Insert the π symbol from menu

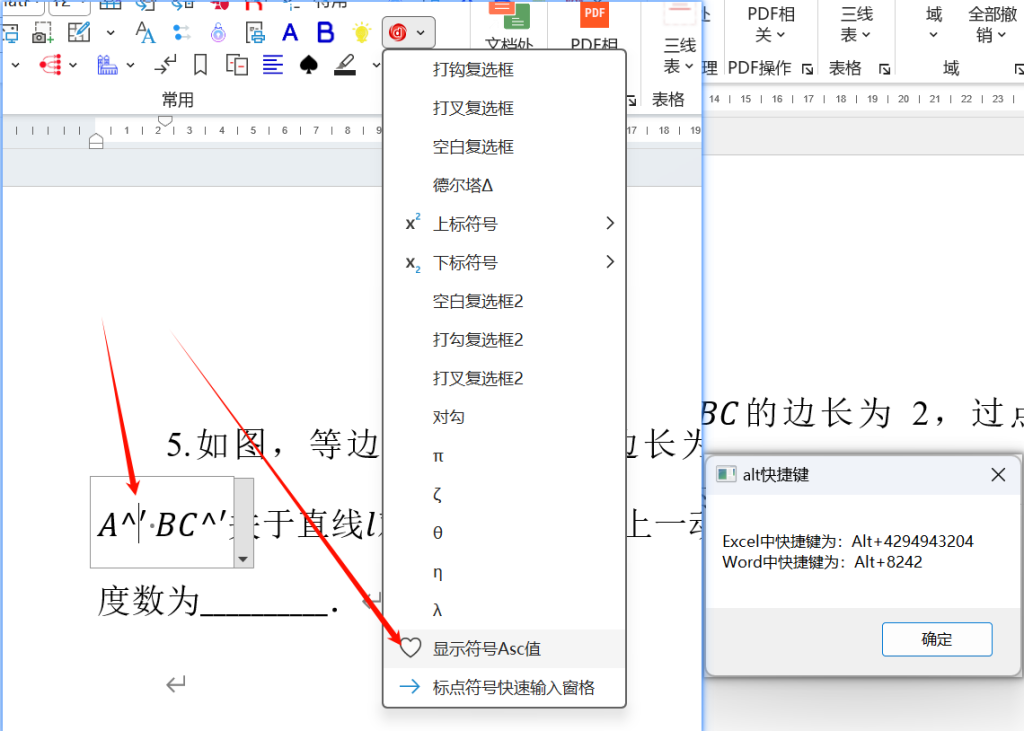point(504,455)
